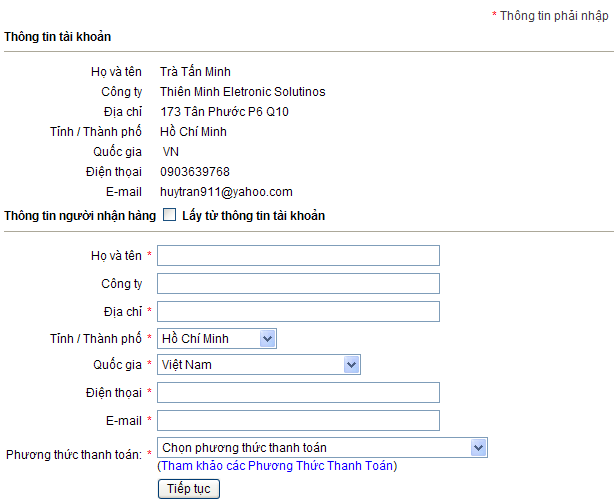This screenshot has width=614, height=503.
Task: Expand the 'Quốc gia' dropdown showing Việt Nam
Action: pos(258,365)
